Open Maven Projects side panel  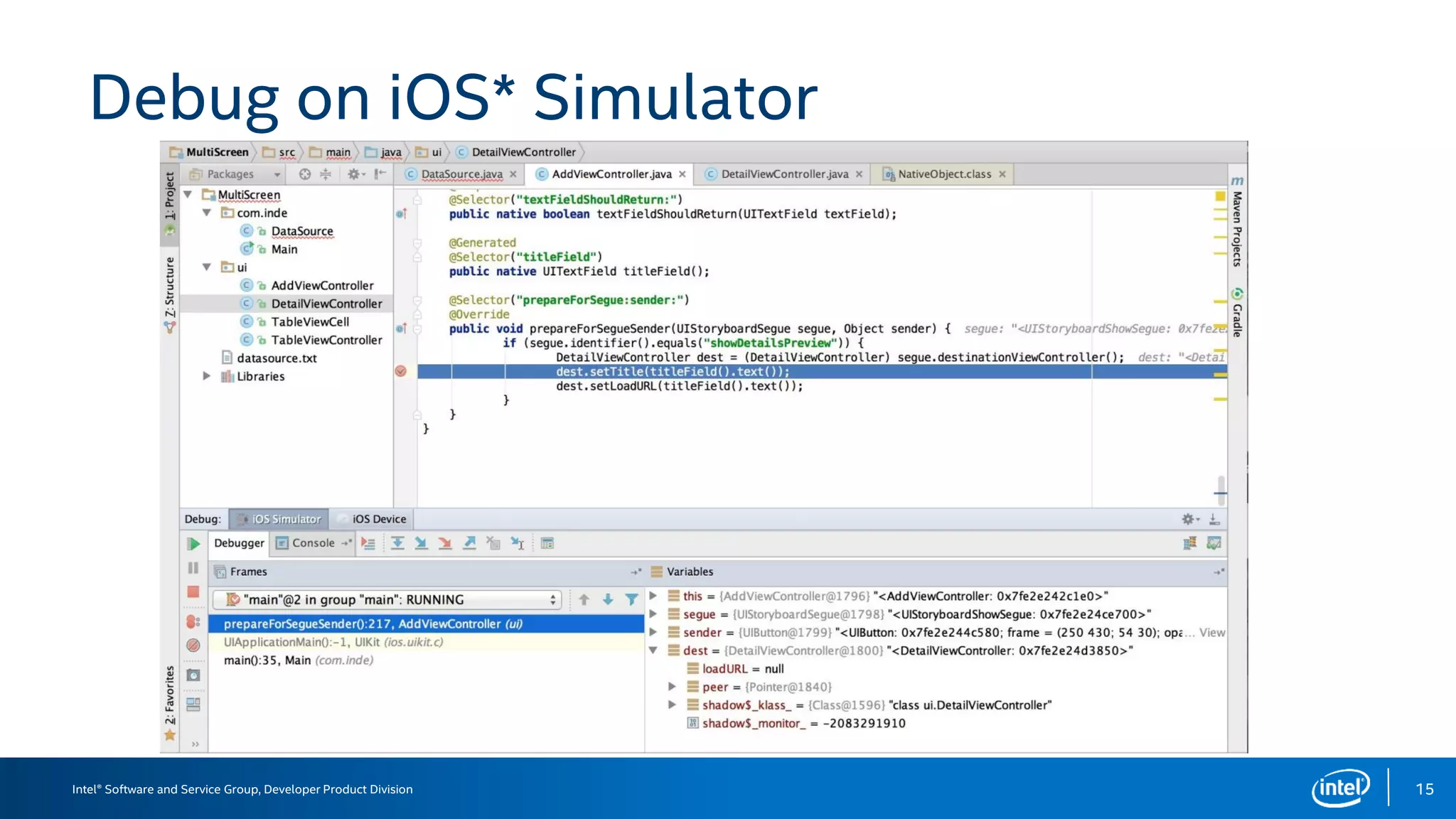[1237, 222]
